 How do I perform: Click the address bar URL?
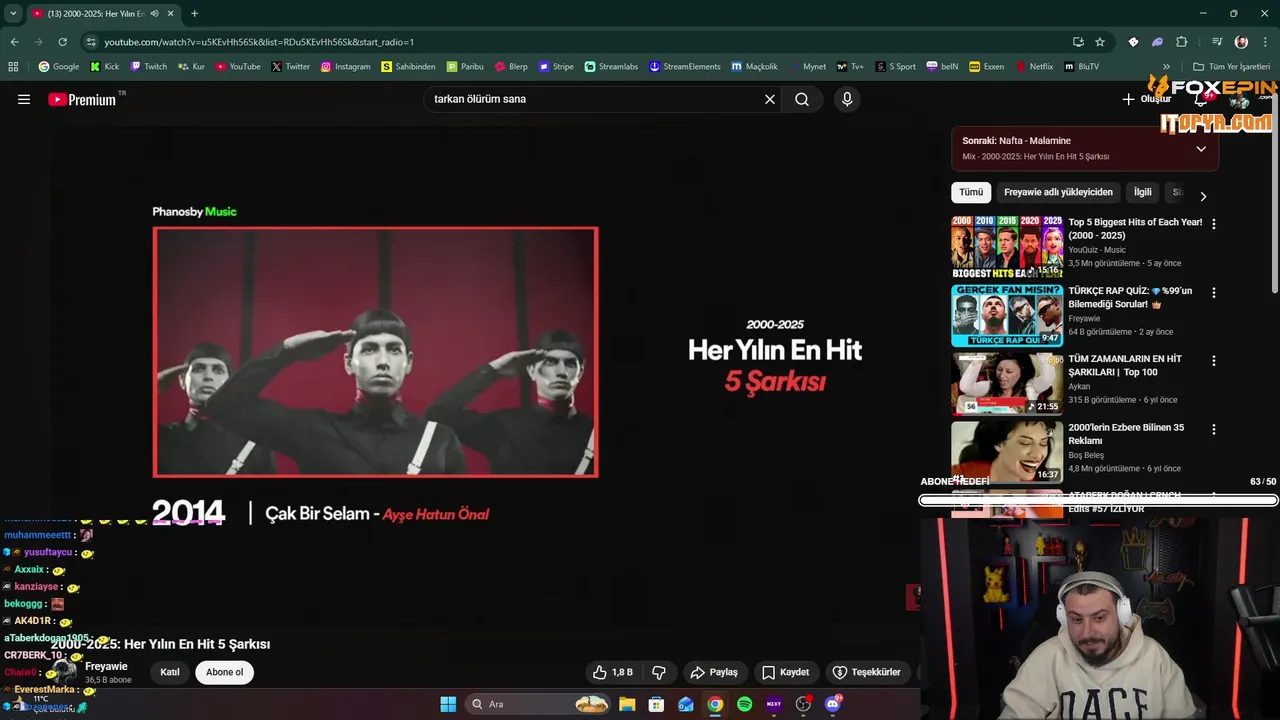(x=259, y=42)
